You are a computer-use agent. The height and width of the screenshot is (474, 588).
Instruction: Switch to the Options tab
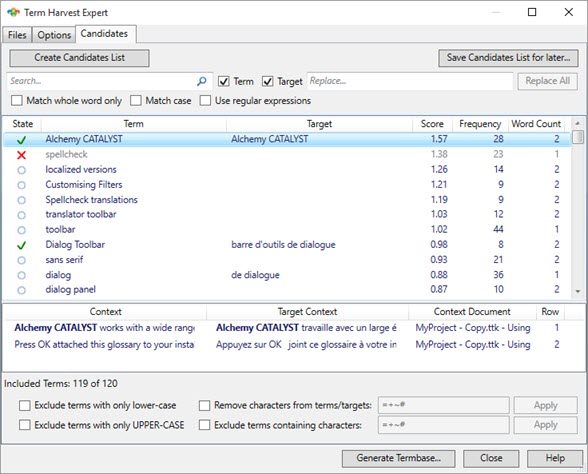[x=54, y=35]
